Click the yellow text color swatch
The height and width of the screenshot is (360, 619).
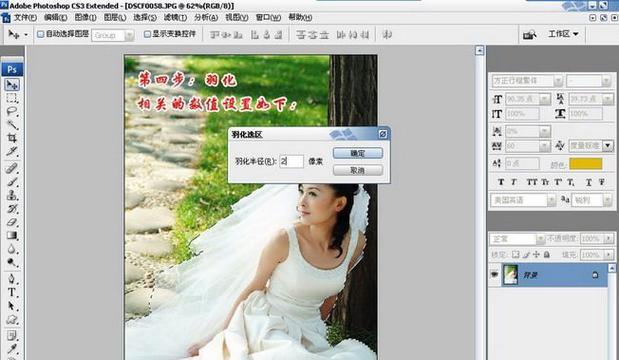tap(585, 163)
